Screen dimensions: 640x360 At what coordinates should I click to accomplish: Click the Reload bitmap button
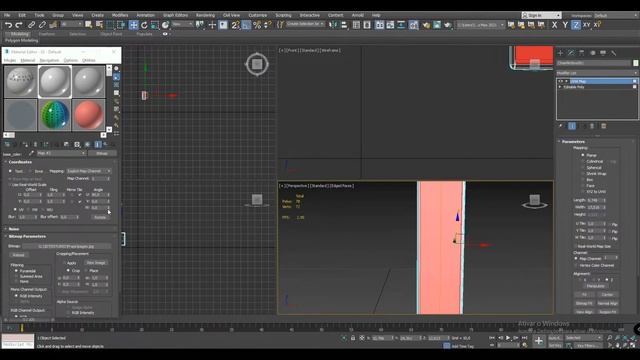18,255
